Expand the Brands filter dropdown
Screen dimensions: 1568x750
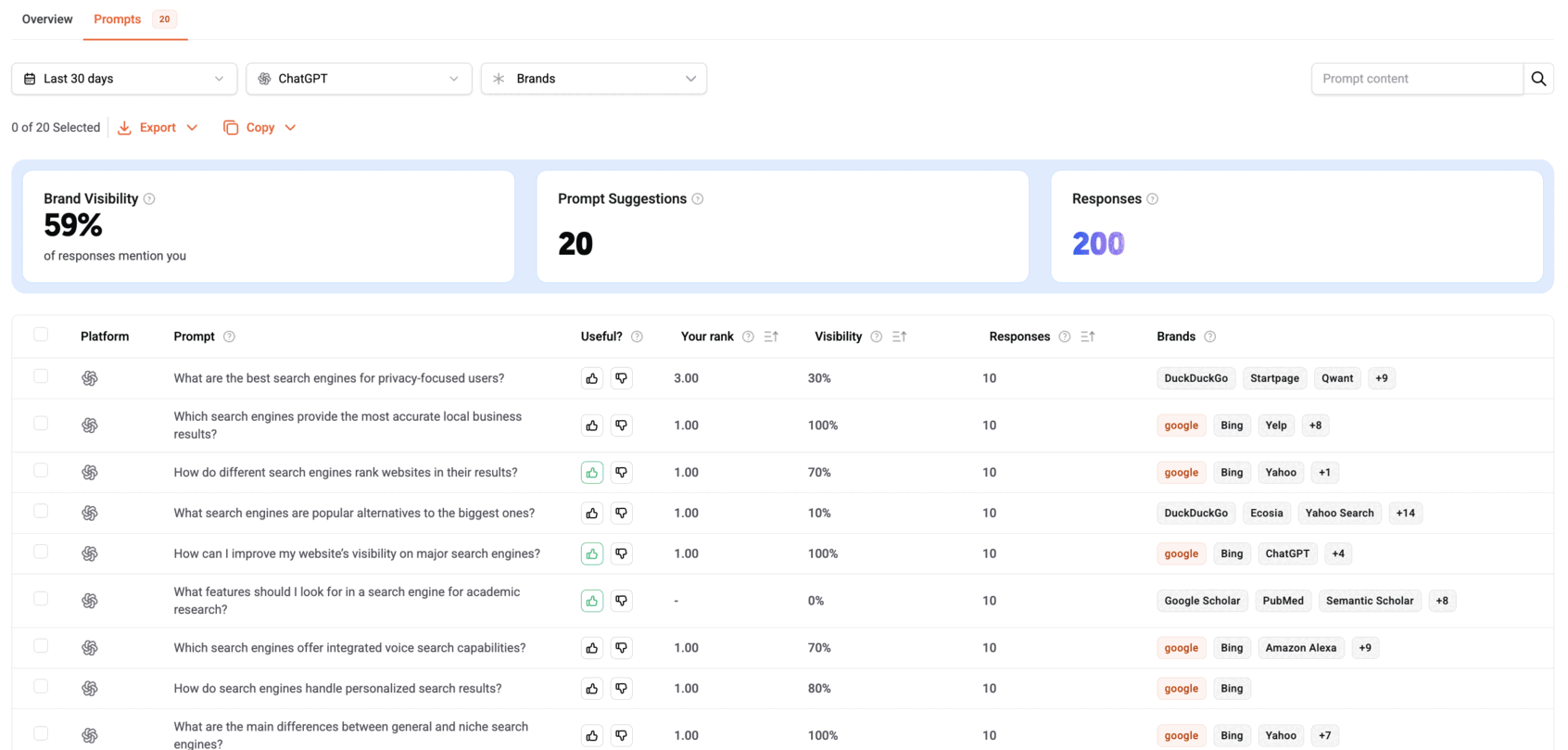593,79
